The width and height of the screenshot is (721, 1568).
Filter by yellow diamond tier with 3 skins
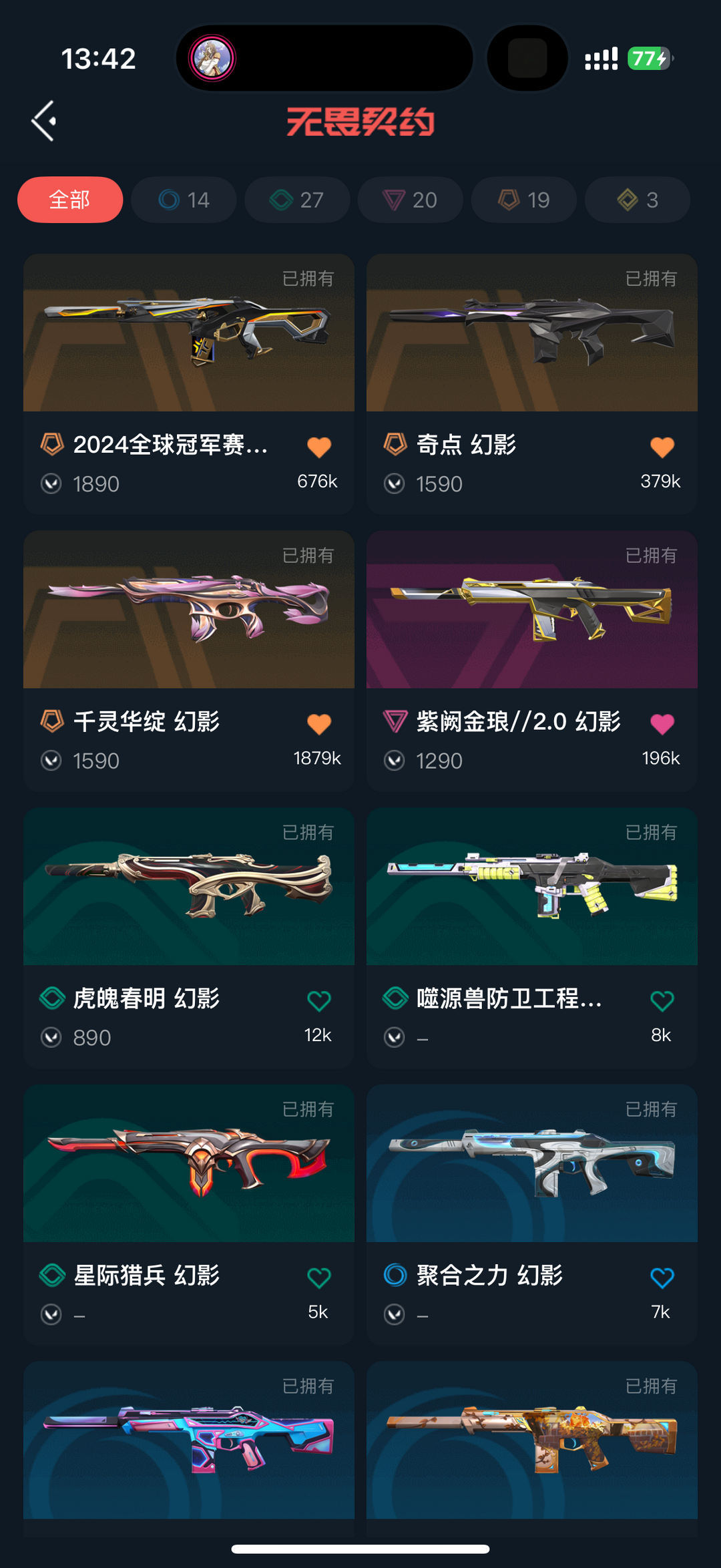click(638, 200)
